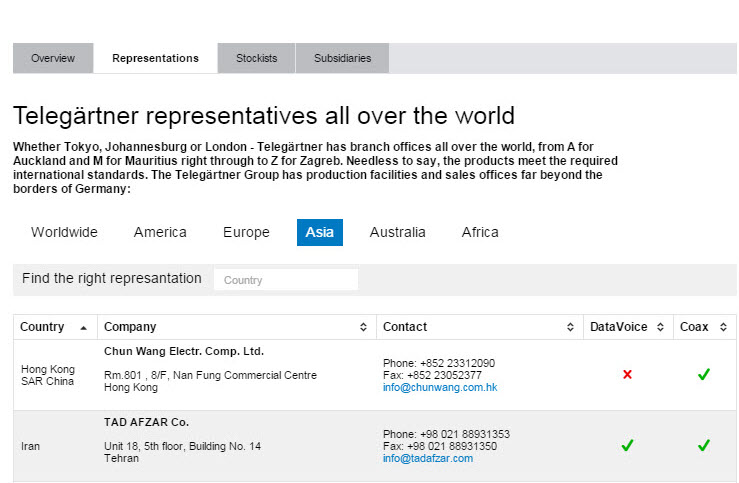Click Find the right represantation label
Screen dimensions: 739x483
112,278
